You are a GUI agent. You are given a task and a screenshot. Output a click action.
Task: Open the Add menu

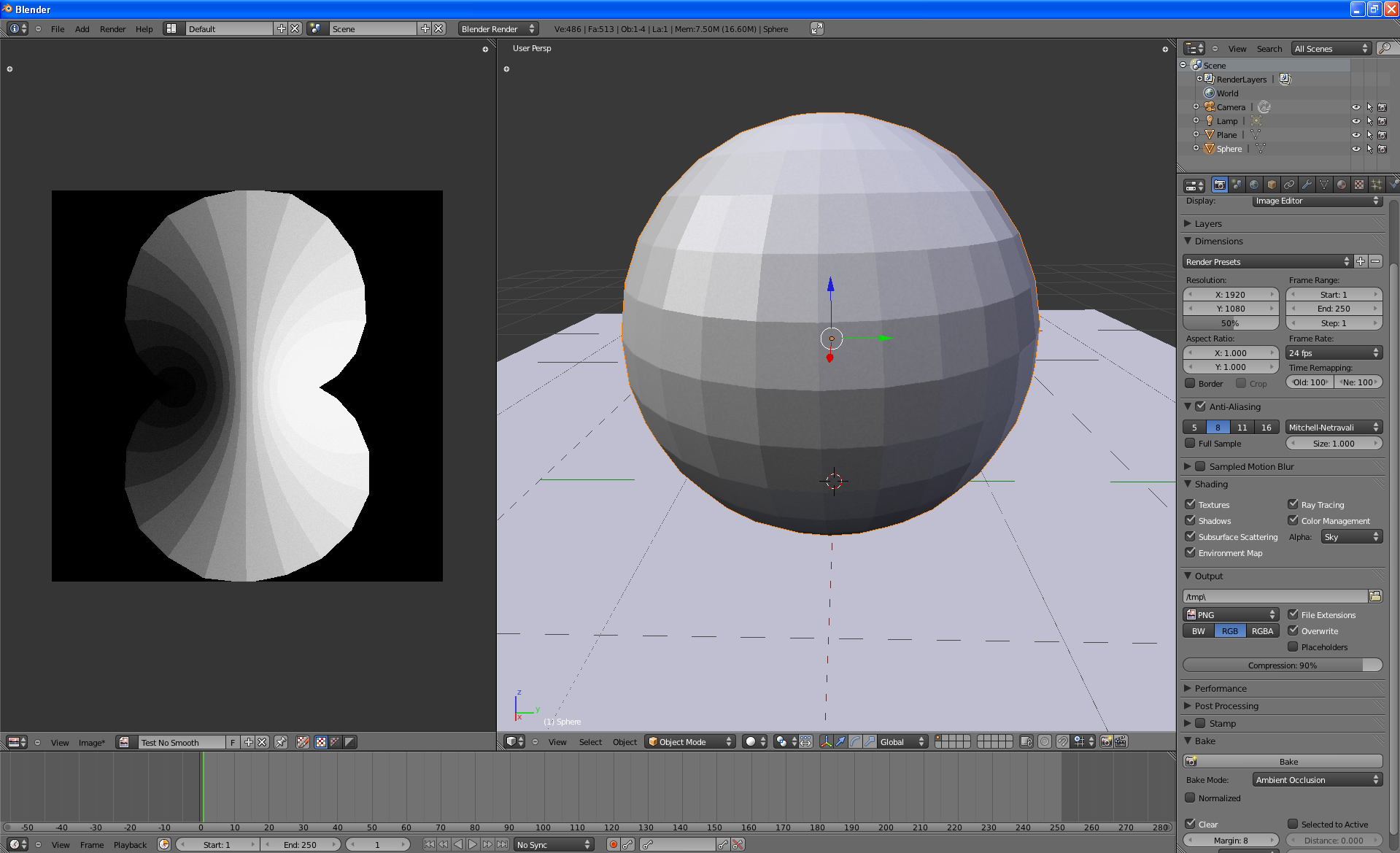pyautogui.click(x=82, y=29)
